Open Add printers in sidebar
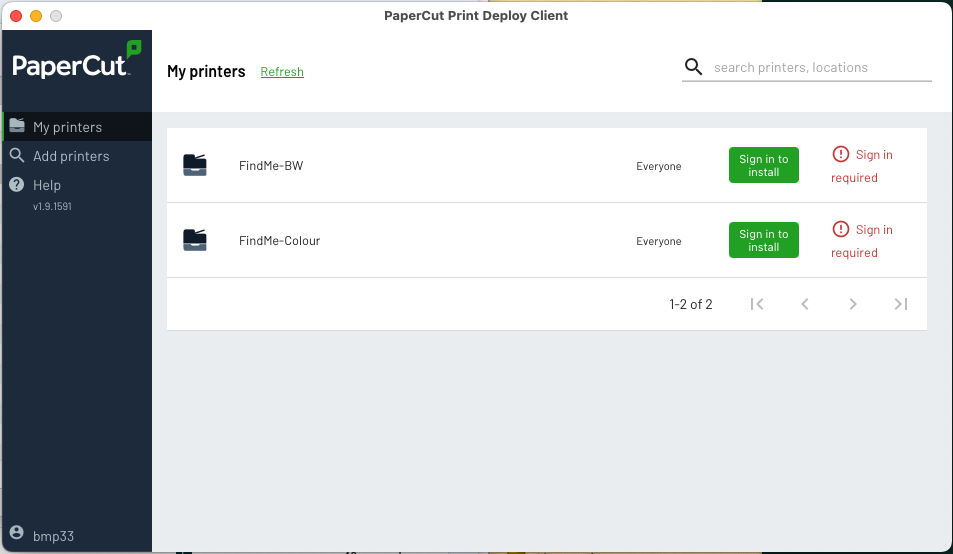 tap(77, 156)
